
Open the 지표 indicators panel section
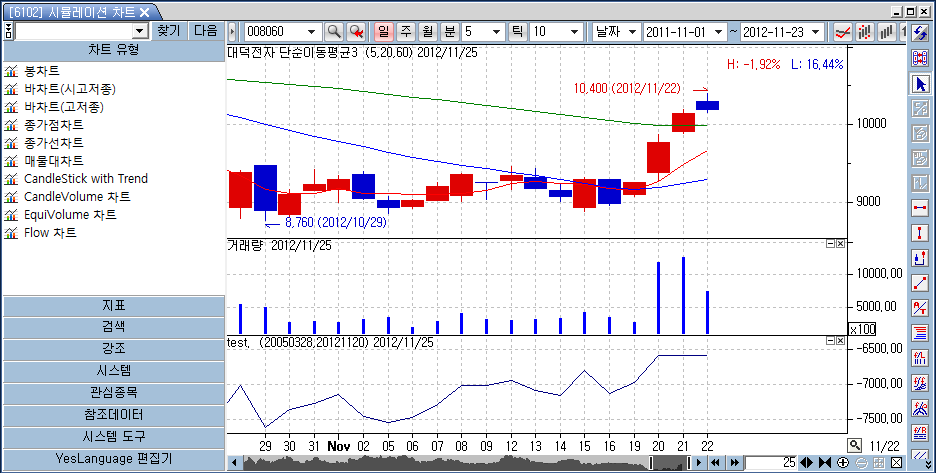click(113, 305)
